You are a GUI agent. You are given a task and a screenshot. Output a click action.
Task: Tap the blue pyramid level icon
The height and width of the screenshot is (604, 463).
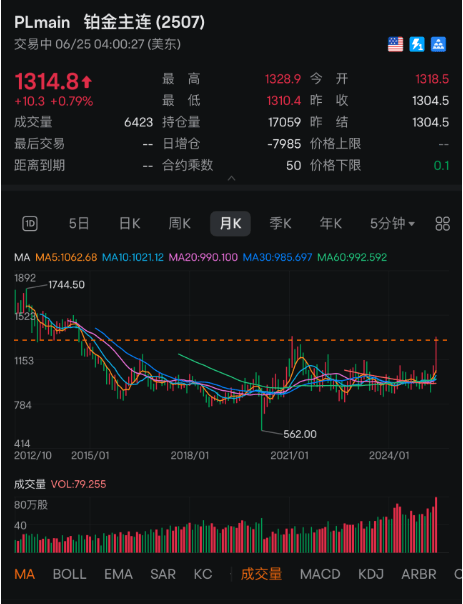[x=438, y=44]
